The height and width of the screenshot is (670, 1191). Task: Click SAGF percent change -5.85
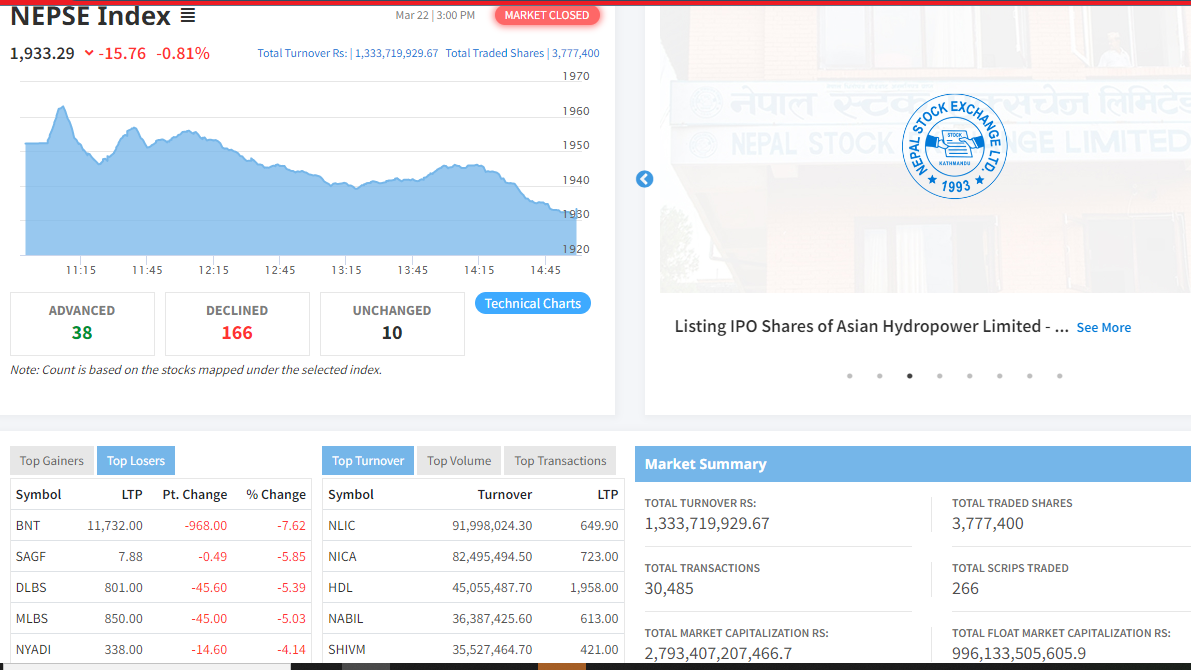[291, 557]
